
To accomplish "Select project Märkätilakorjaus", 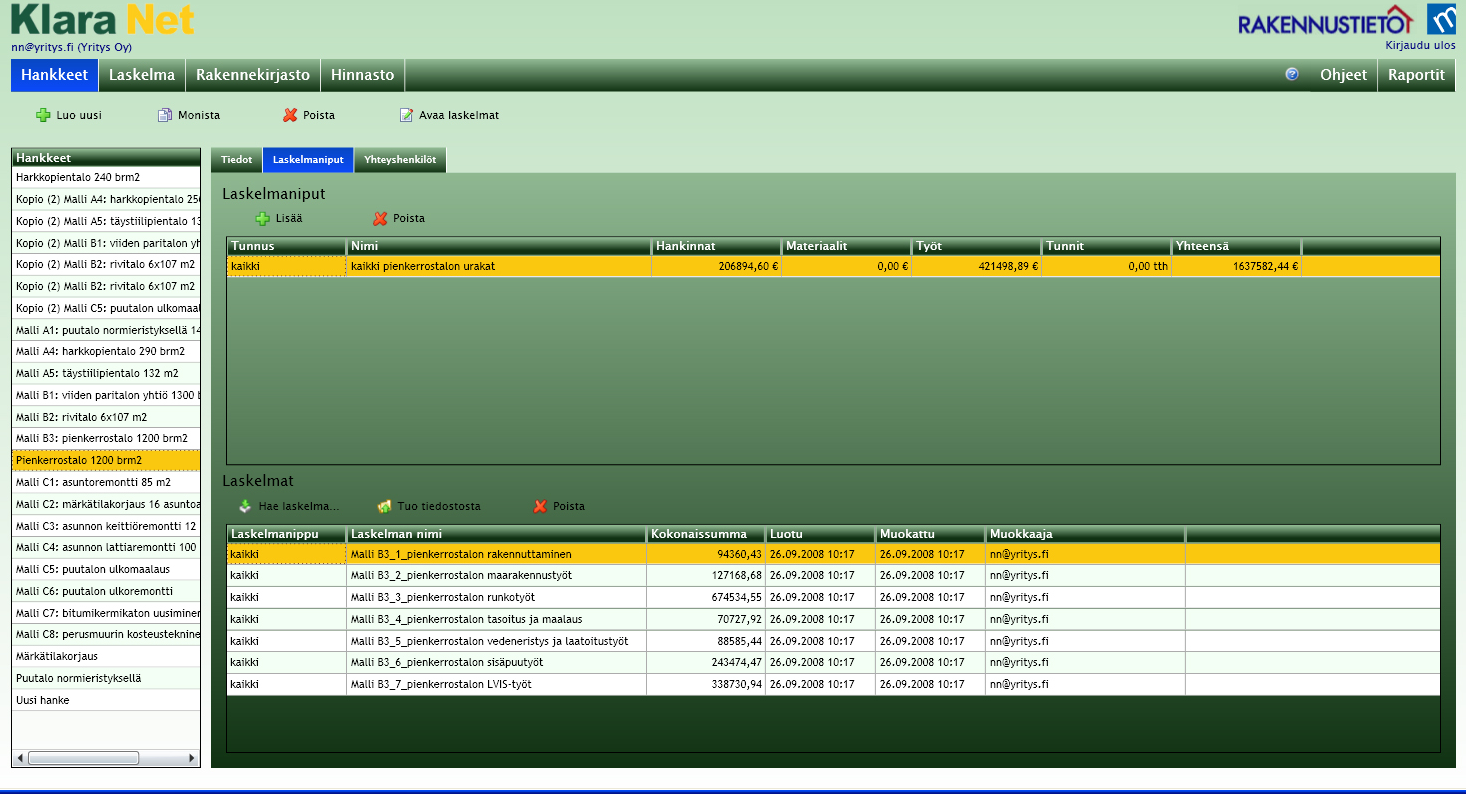I will (106, 656).
